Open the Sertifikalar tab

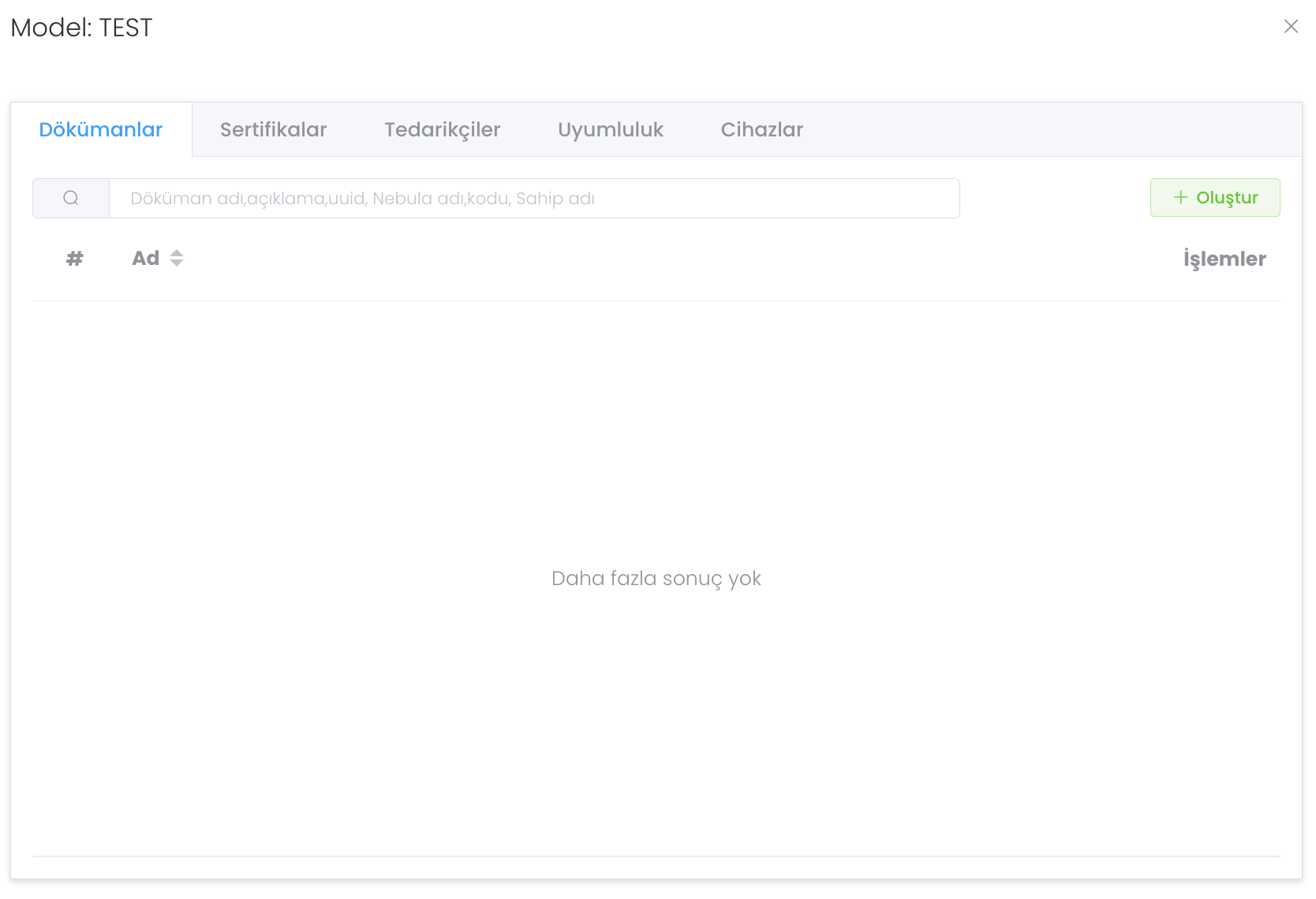(273, 129)
